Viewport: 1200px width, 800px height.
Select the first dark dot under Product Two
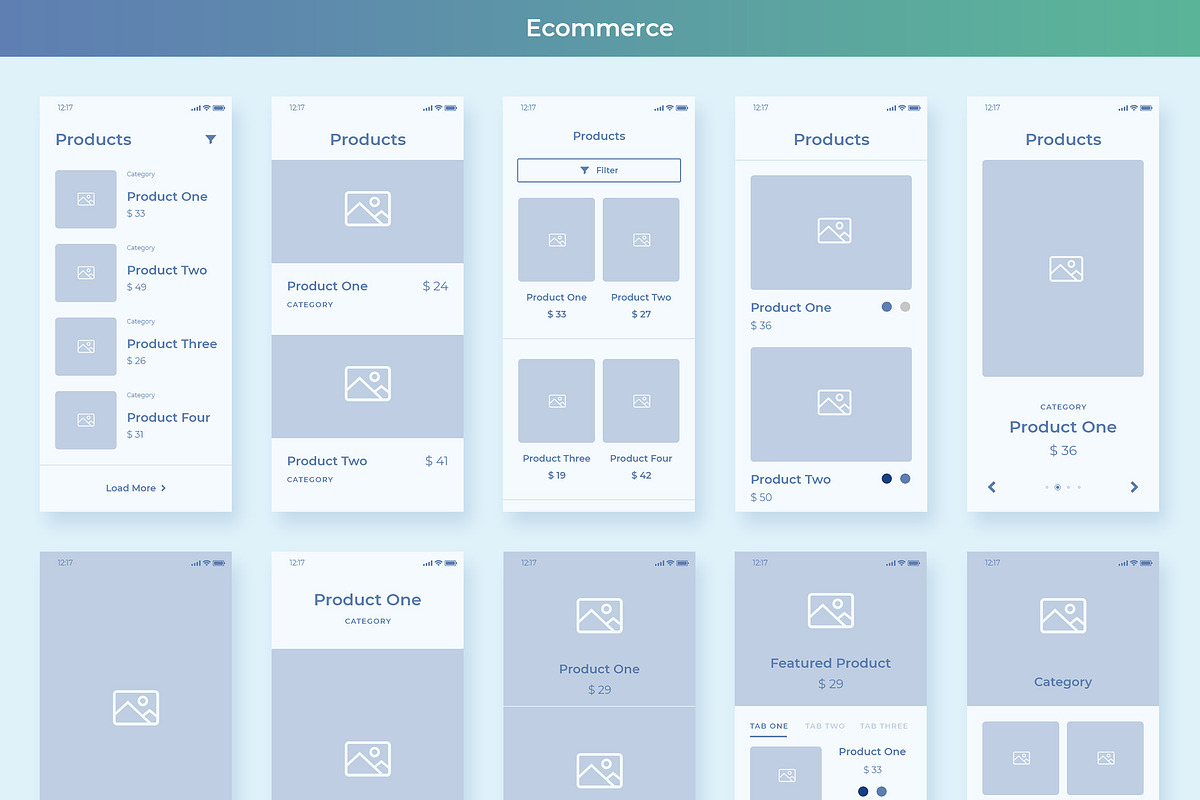coord(886,479)
